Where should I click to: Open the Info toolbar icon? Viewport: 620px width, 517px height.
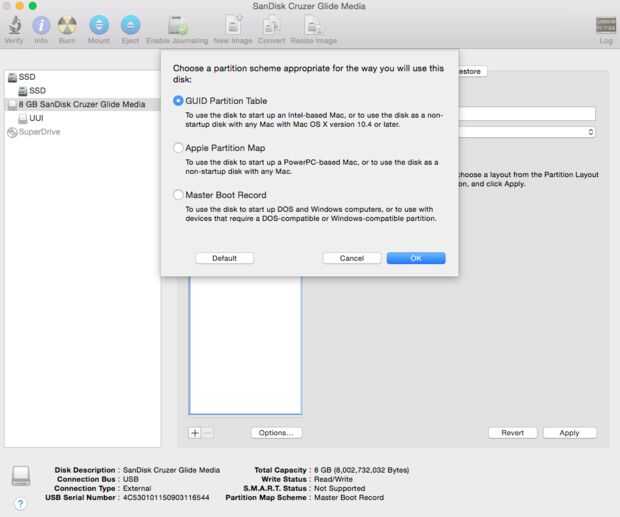41,26
